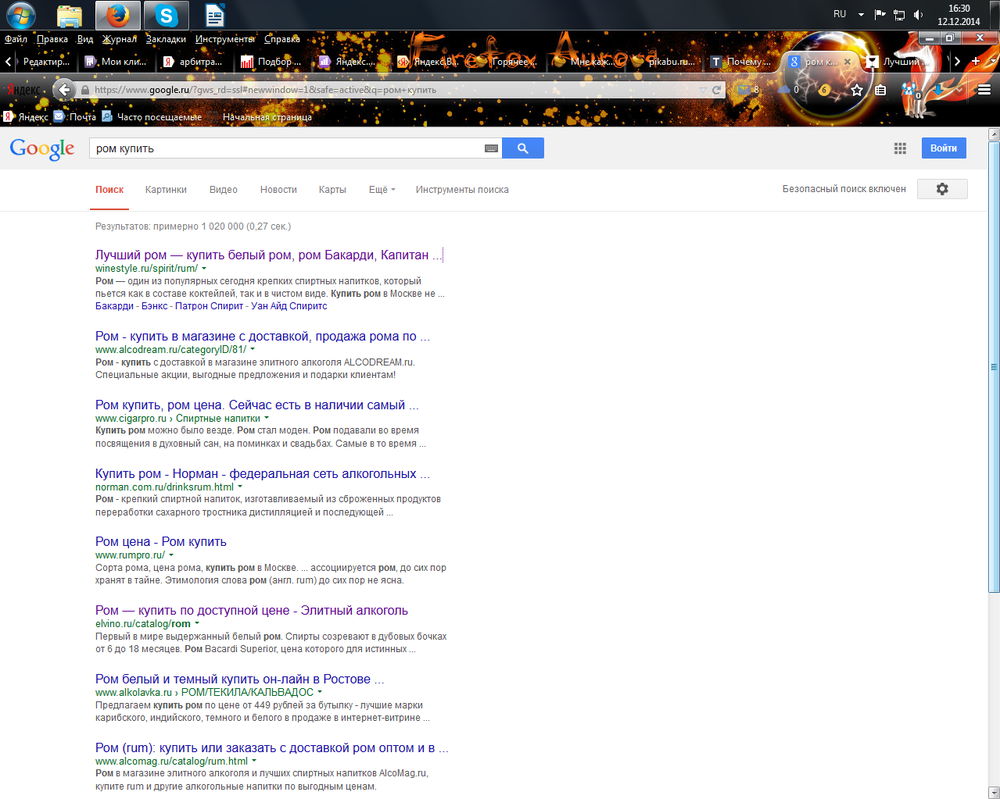Open the Бакарди sitelink under winestyle result

click(x=115, y=306)
